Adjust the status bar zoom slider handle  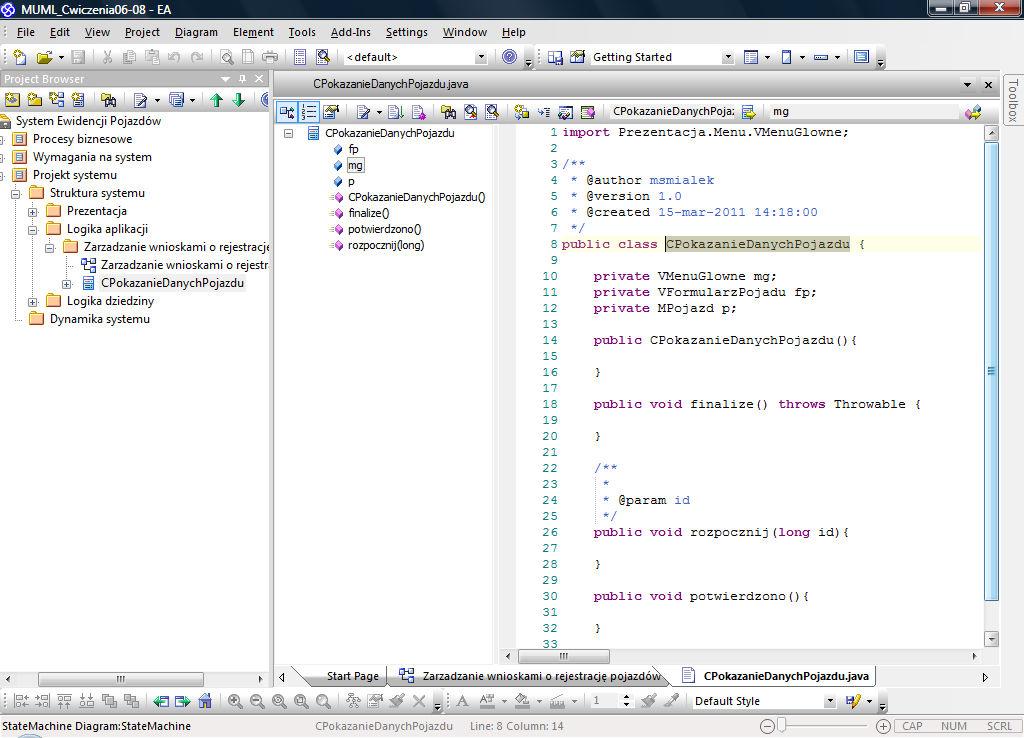(782, 726)
